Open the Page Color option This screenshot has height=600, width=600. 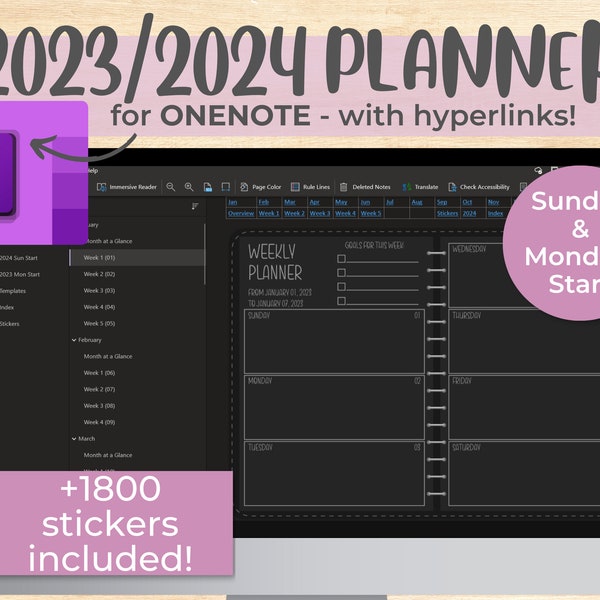click(261, 187)
